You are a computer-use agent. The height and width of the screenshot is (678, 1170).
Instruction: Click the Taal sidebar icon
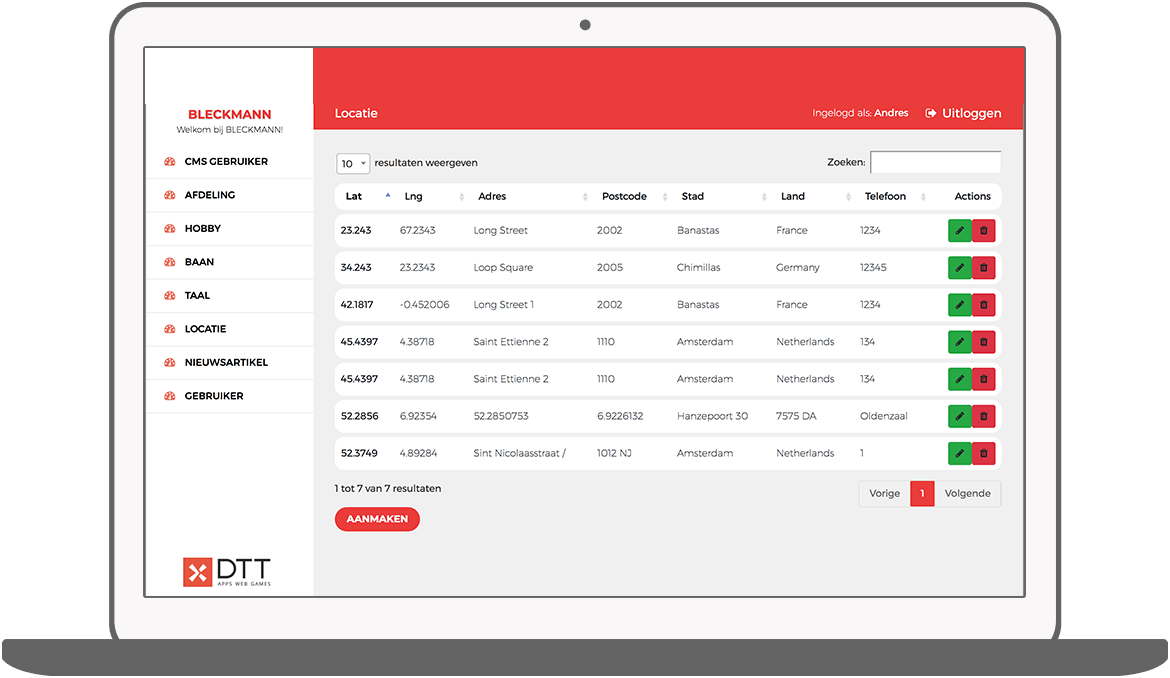[169, 296]
